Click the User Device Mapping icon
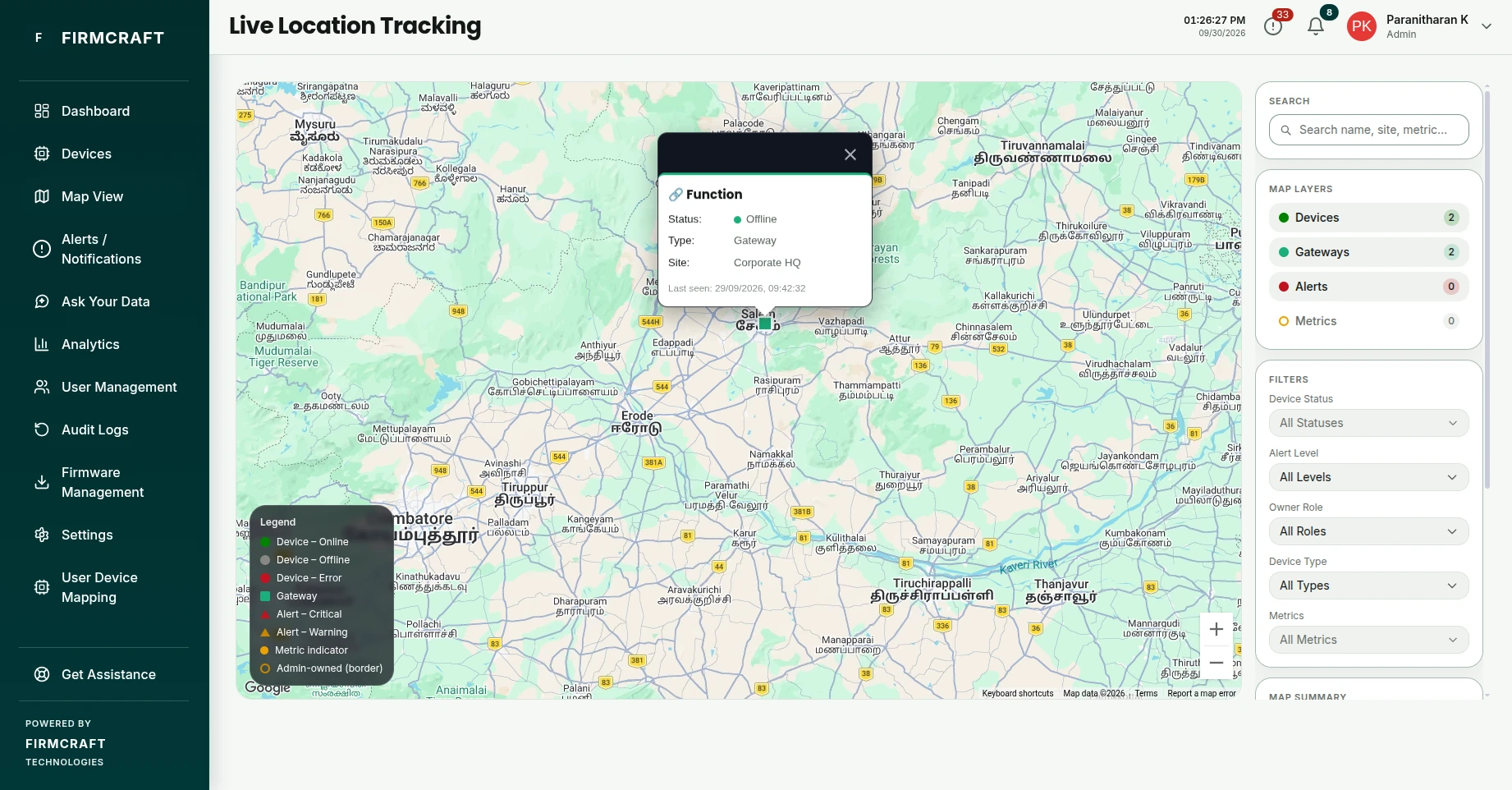 (42, 587)
